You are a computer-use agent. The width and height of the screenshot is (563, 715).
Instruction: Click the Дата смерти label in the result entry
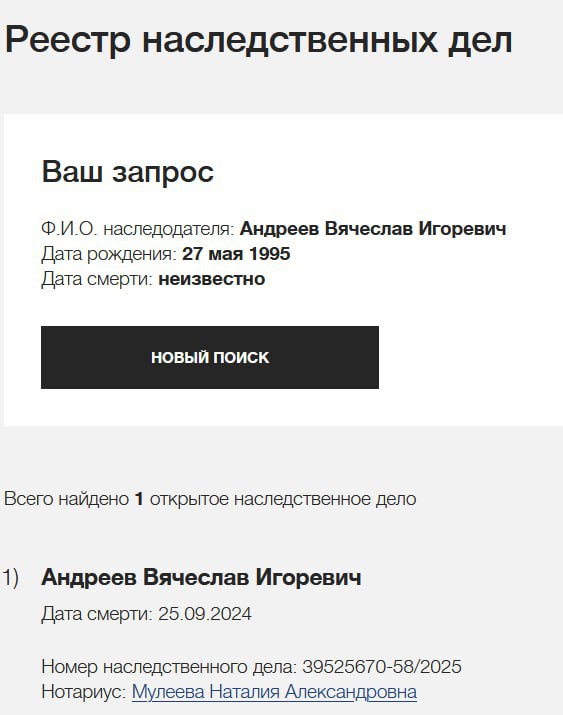click(97, 614)
